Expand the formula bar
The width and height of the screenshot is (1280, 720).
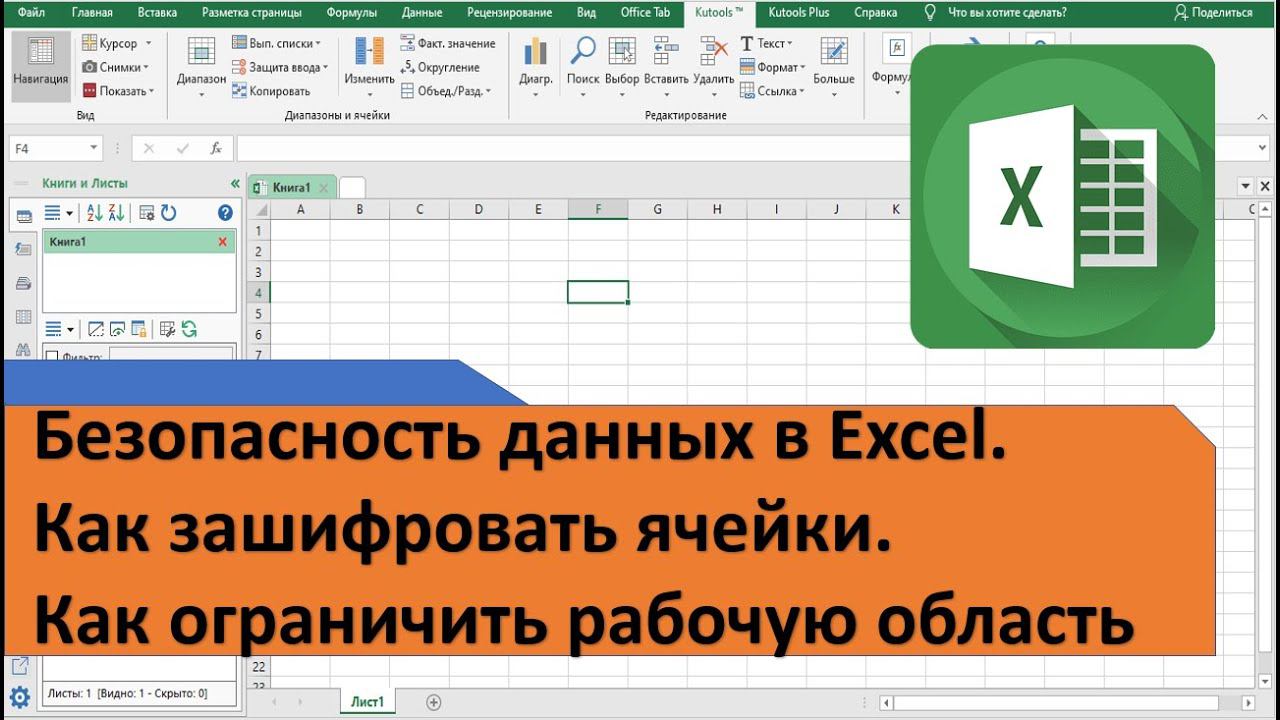pyautogui.click(x=1264, y=148)
